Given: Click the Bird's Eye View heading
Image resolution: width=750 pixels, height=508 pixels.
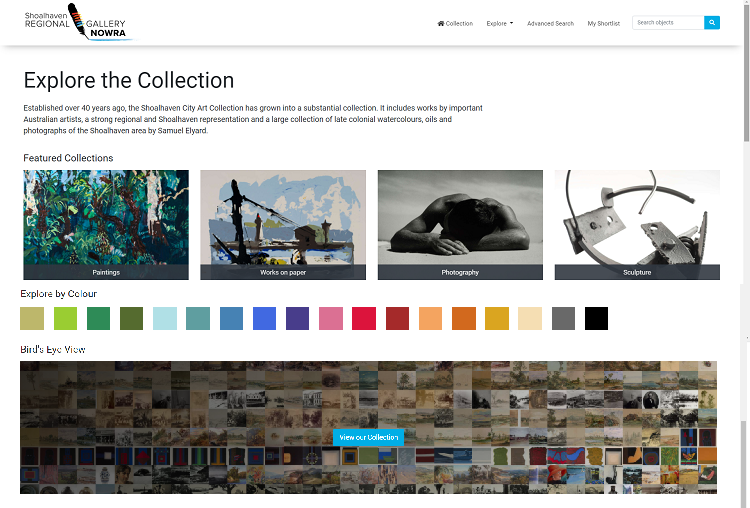Looking at the screenshot, I should pyautogui.click(x=53, y=350).
